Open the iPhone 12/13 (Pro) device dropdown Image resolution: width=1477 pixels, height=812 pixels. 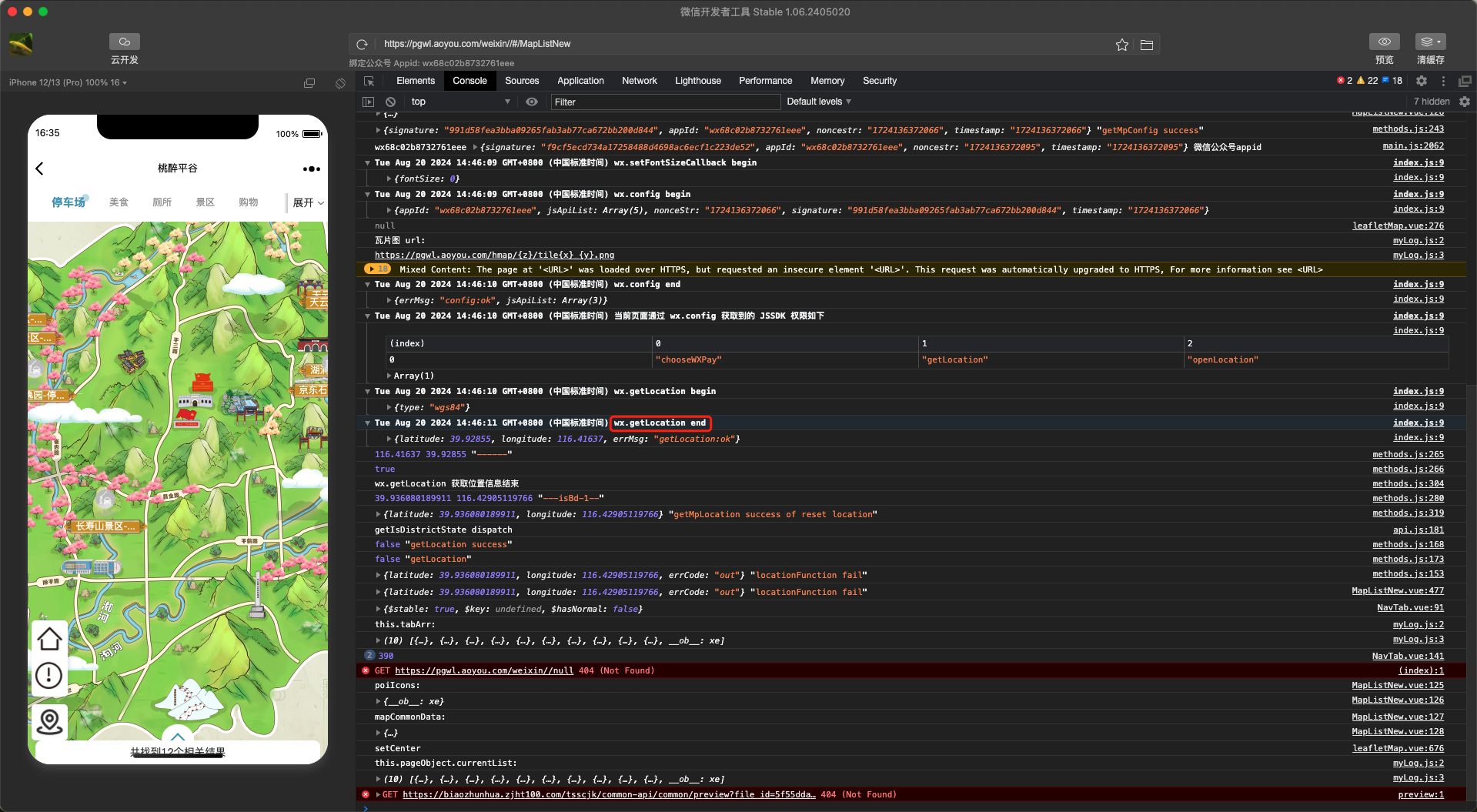(x=68, y=82)
